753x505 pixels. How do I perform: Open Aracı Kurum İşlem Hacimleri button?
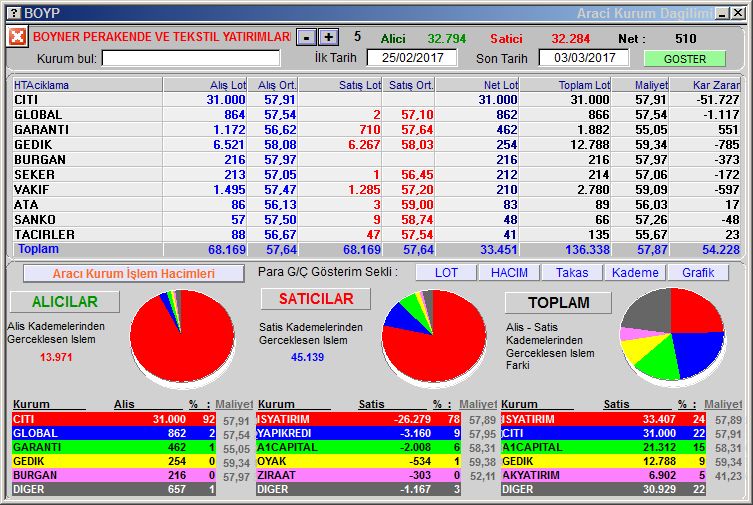pyautogui.click(x=134, y=274)
